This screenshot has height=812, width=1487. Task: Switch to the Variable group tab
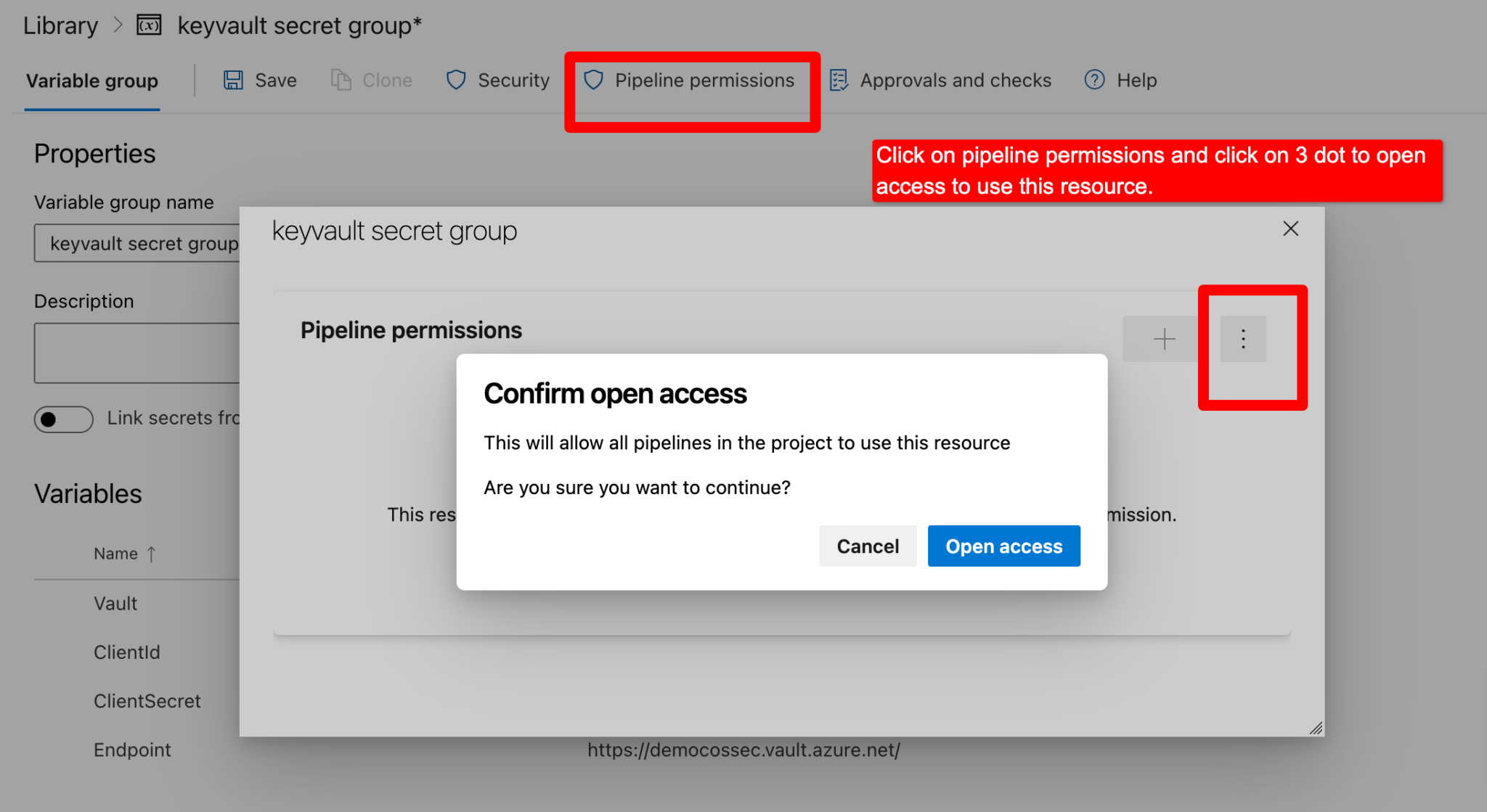(91, 81)
